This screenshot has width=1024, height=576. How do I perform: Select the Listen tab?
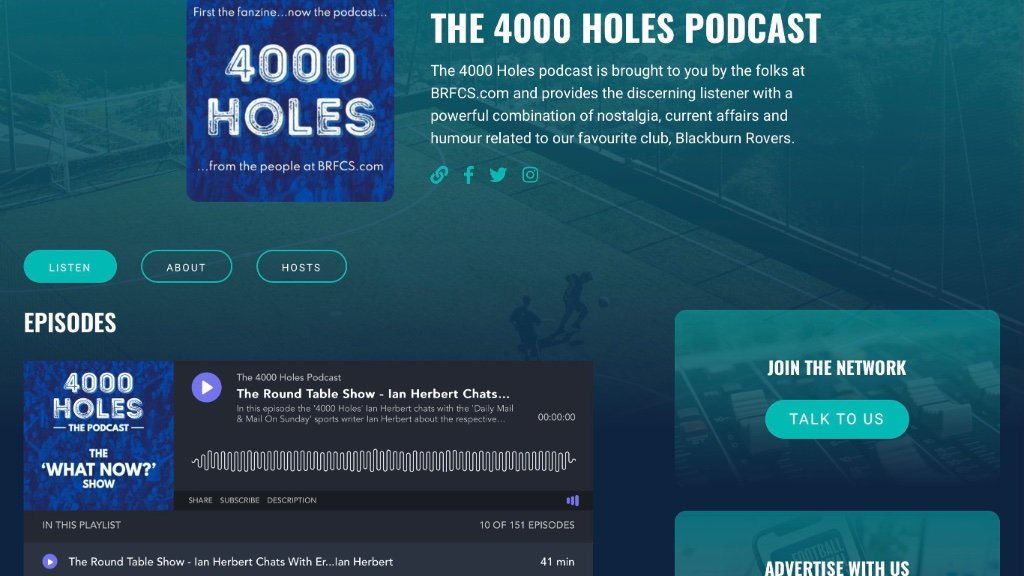point(70,266)
